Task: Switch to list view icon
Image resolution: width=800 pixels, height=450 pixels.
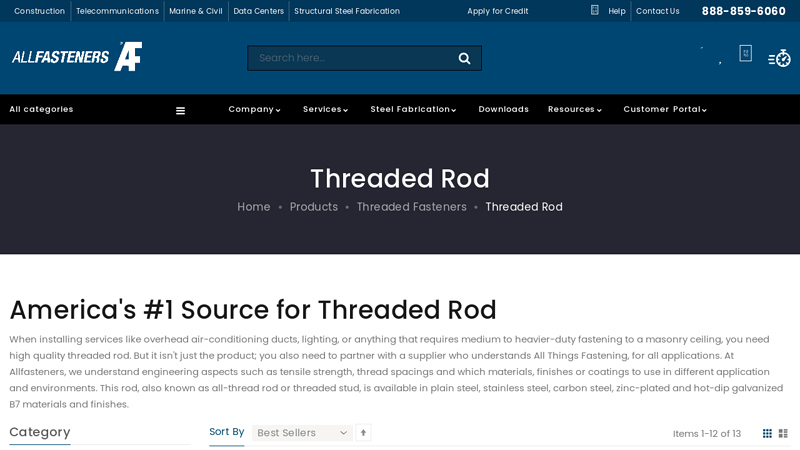Action: (783, 434)
